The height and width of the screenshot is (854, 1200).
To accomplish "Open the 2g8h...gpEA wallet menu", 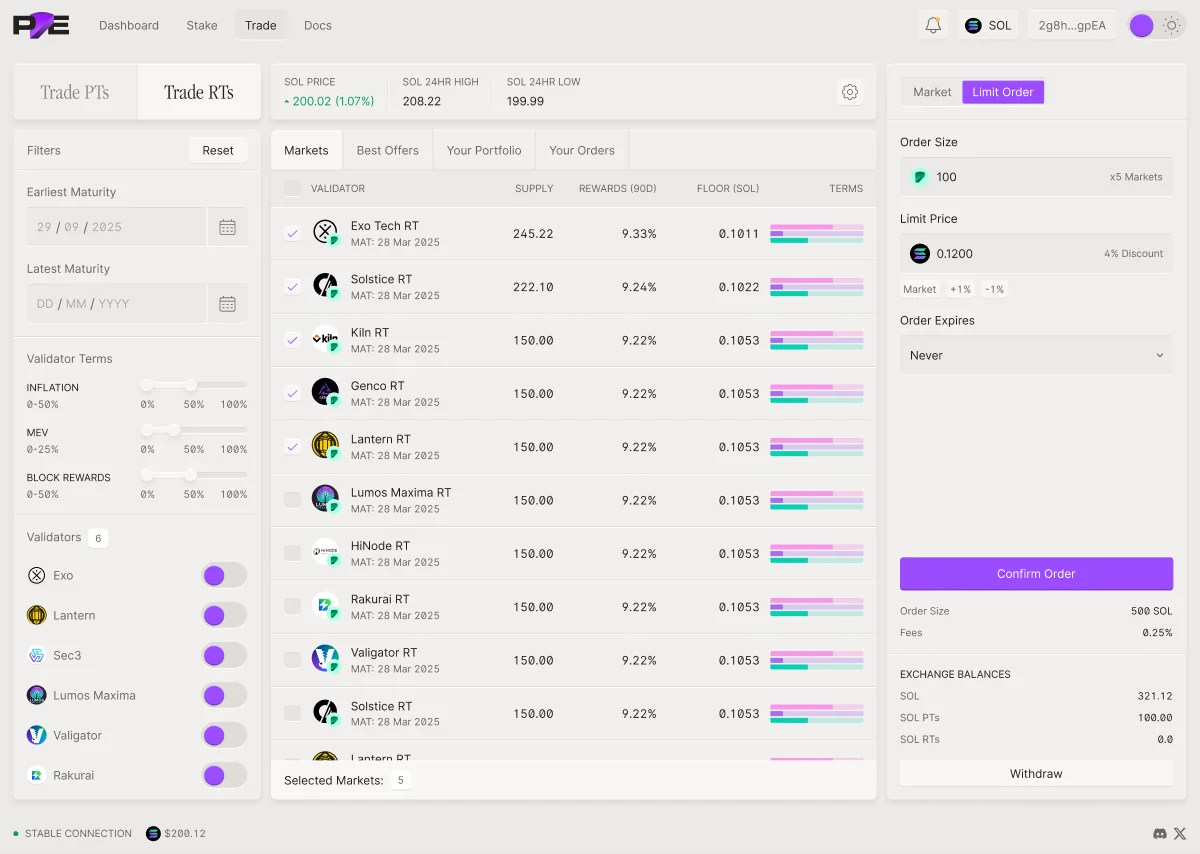I will pyautogui.click(x=1072, y=26).
